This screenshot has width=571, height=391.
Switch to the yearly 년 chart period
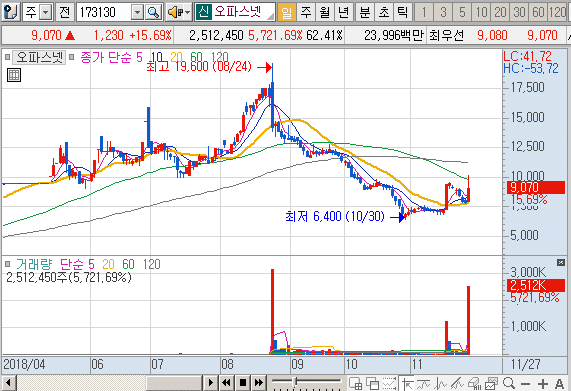tap(343, 12)
